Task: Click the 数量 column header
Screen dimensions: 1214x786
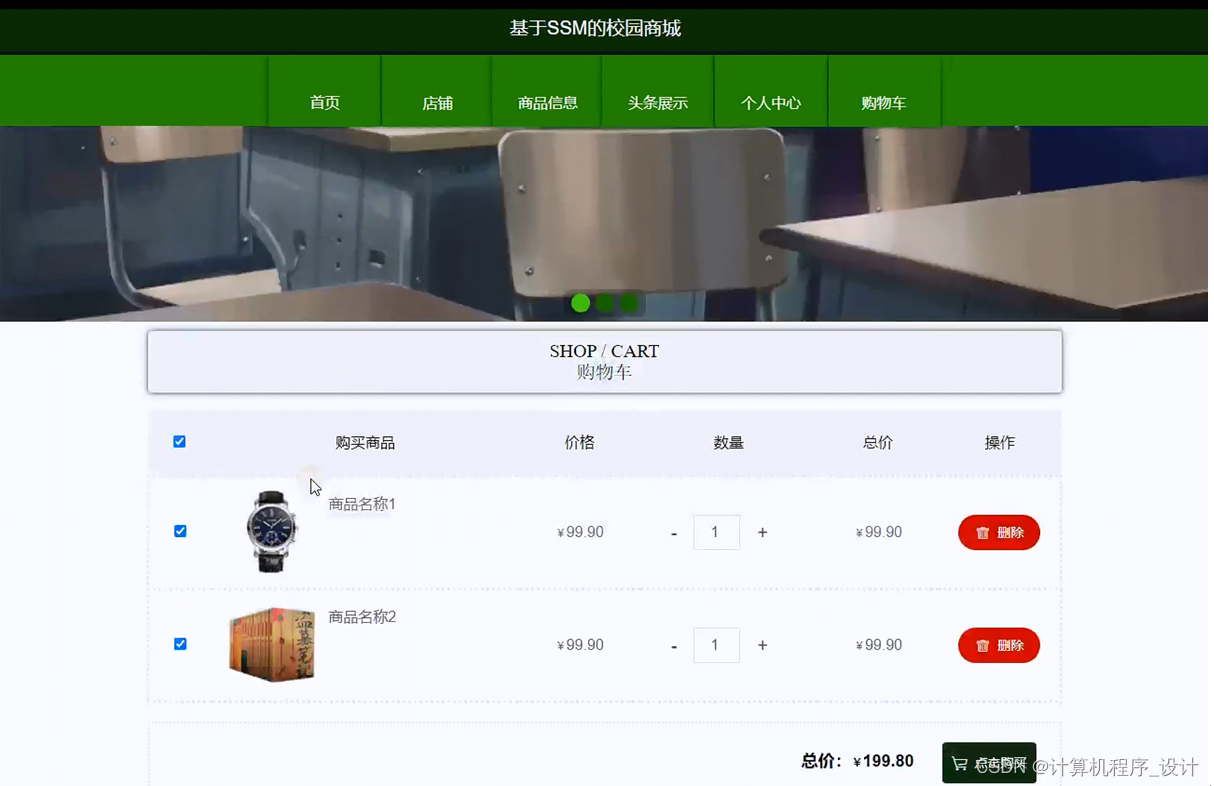Action: (x=729, y=442)
